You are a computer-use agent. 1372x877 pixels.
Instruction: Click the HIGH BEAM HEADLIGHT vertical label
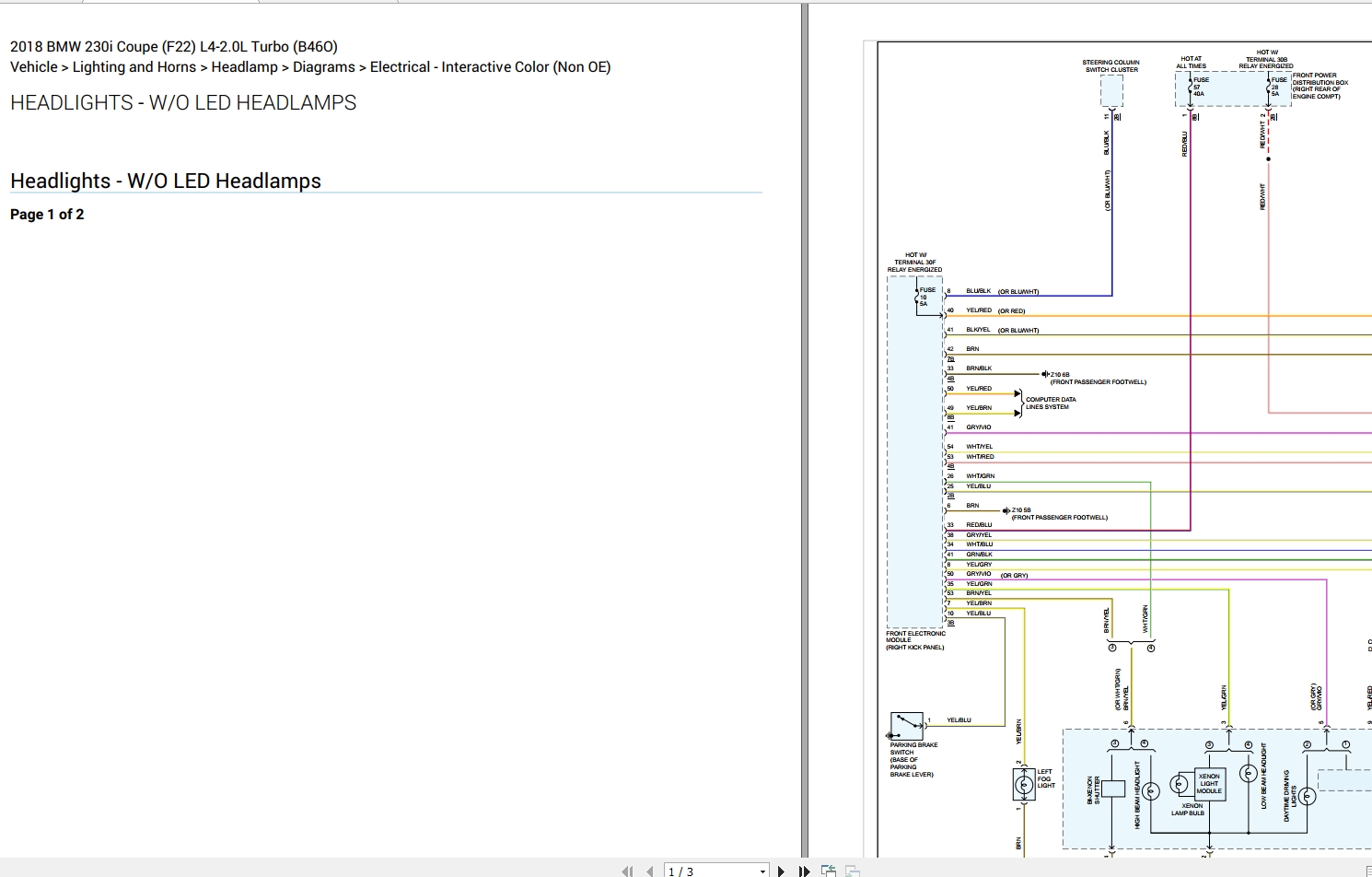[x=1138, y=794]
